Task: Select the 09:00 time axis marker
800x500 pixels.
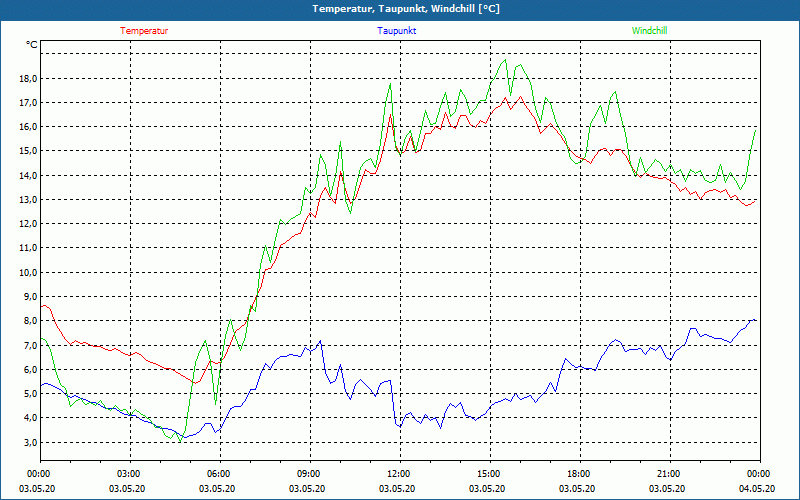Action: [x=309, y=474]
